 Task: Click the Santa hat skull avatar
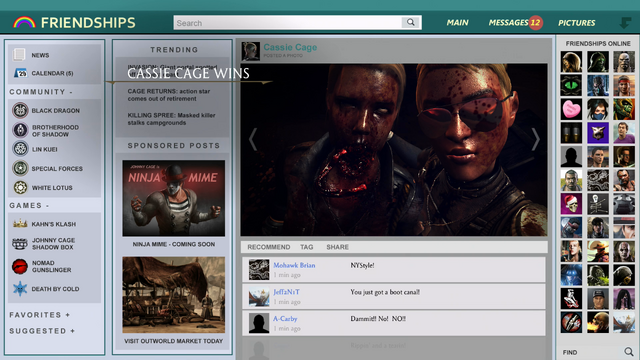(x=571, y=204)
